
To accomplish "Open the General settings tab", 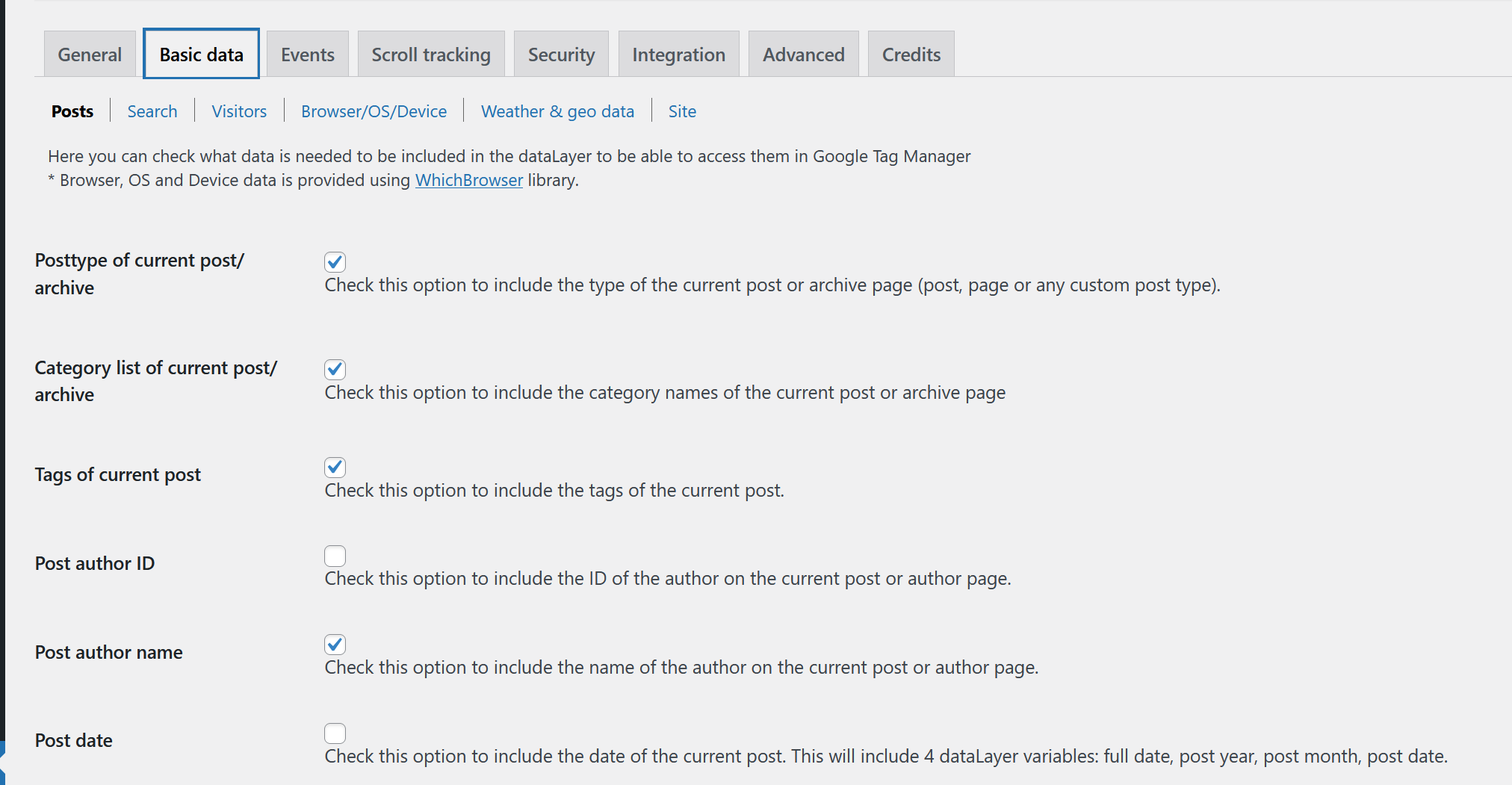I will pyautogui.click(x=90, y=55).
